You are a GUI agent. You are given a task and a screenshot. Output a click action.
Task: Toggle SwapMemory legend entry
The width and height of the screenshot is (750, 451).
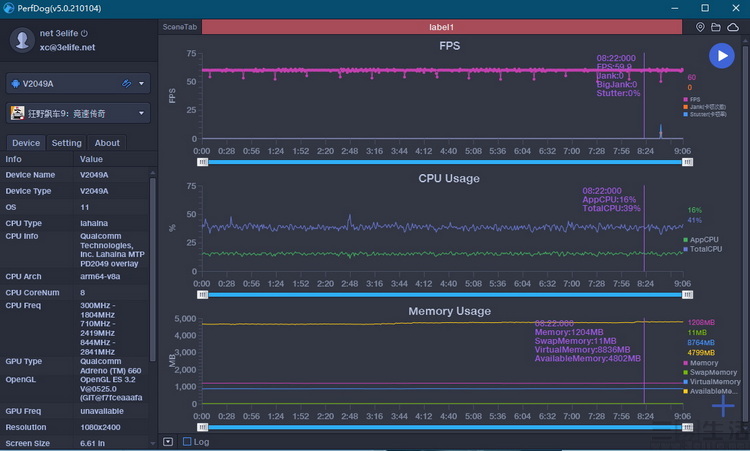[x=710, y=373]
